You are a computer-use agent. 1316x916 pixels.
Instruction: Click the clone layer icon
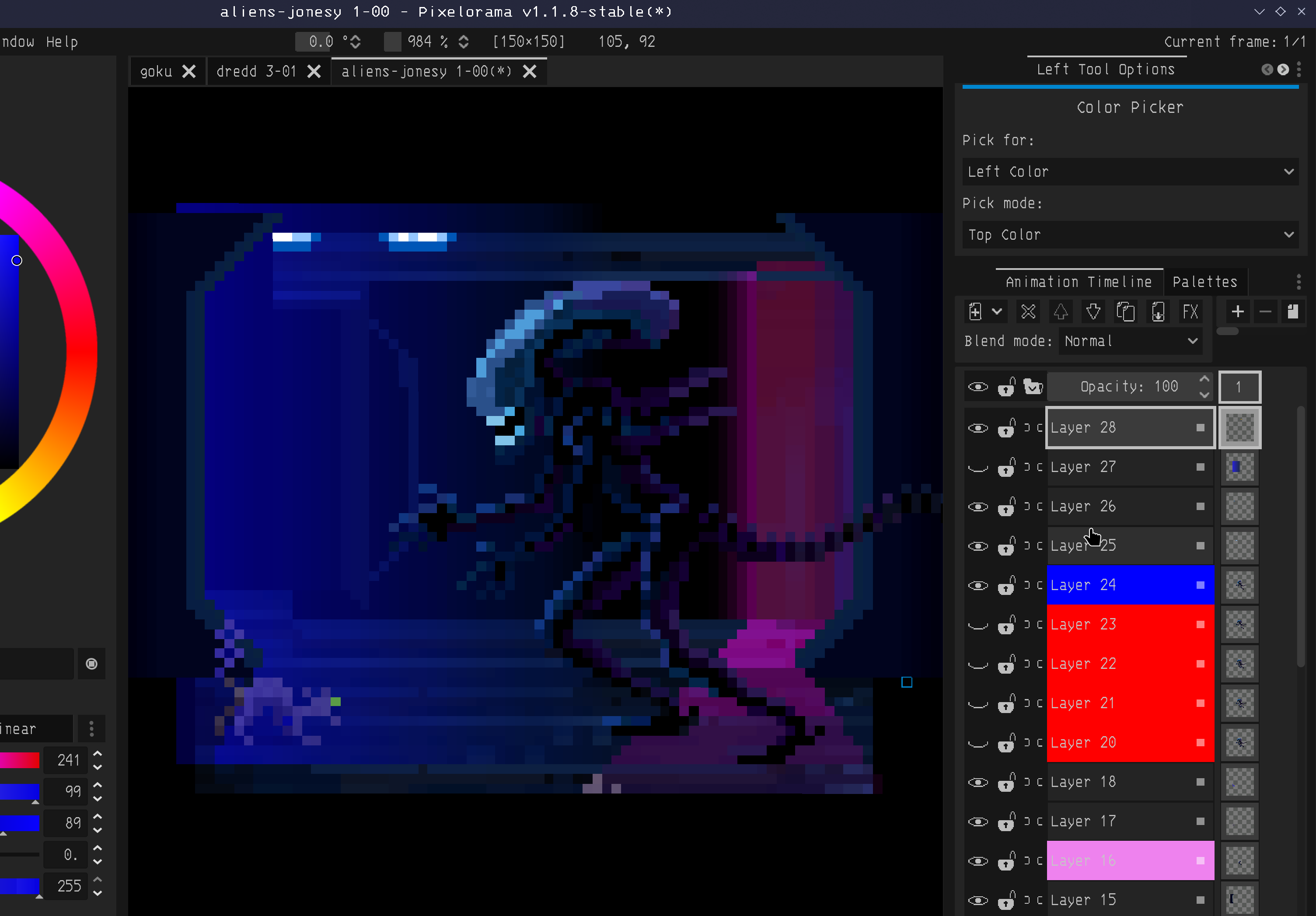[x=1125, y=311]
